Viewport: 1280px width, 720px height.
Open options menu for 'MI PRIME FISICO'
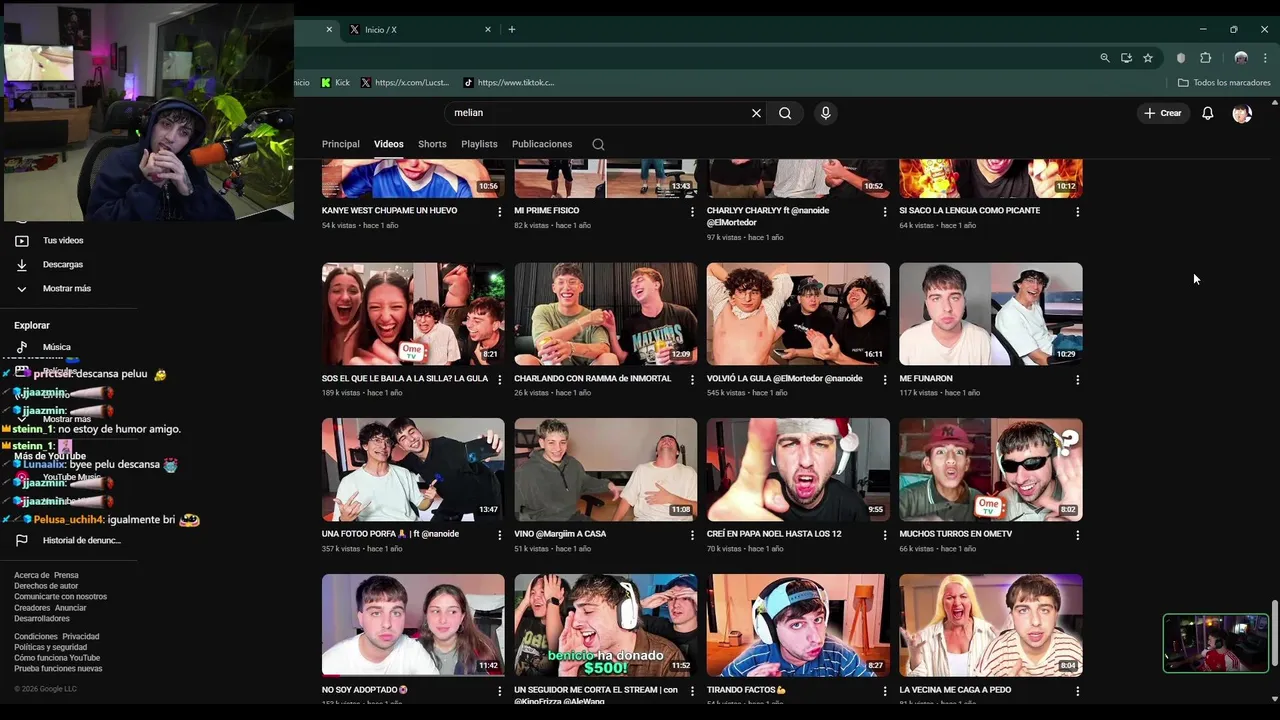(692, 212)
